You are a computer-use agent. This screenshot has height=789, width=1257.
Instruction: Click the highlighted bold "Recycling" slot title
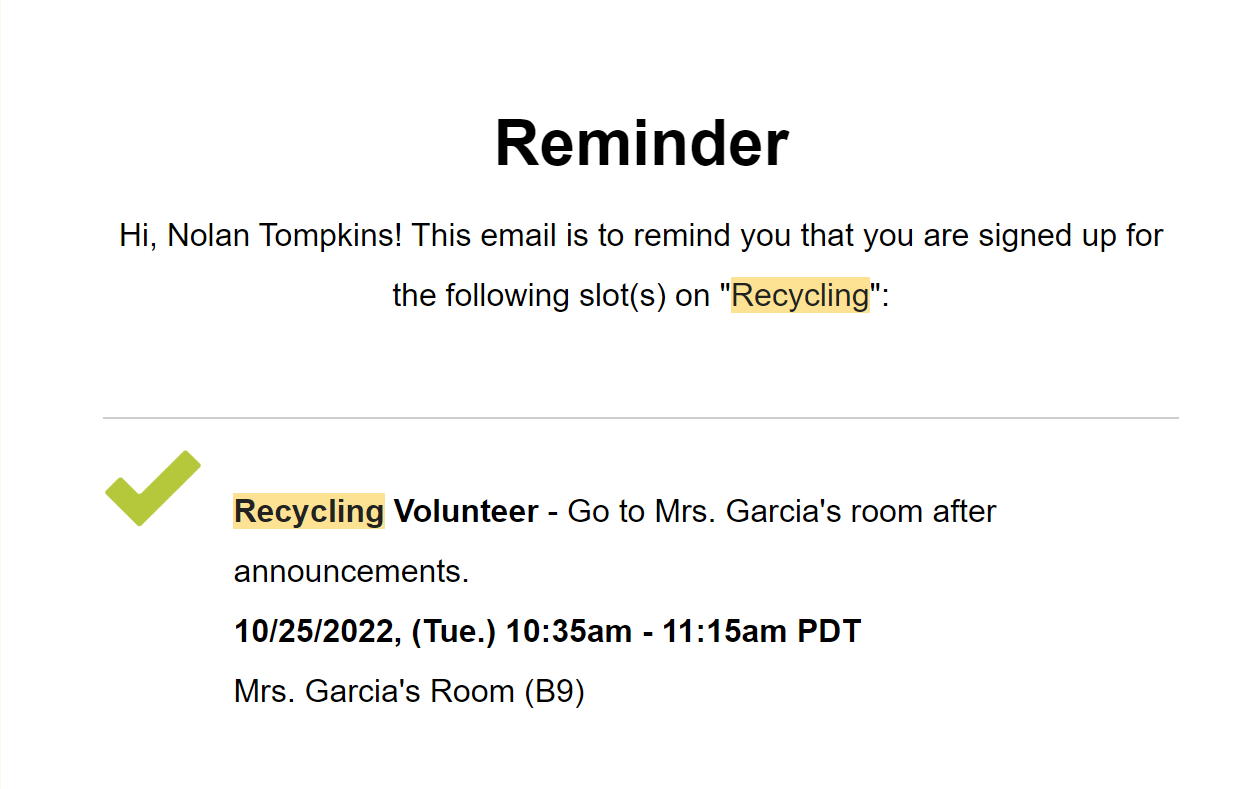tap(309, 511)
